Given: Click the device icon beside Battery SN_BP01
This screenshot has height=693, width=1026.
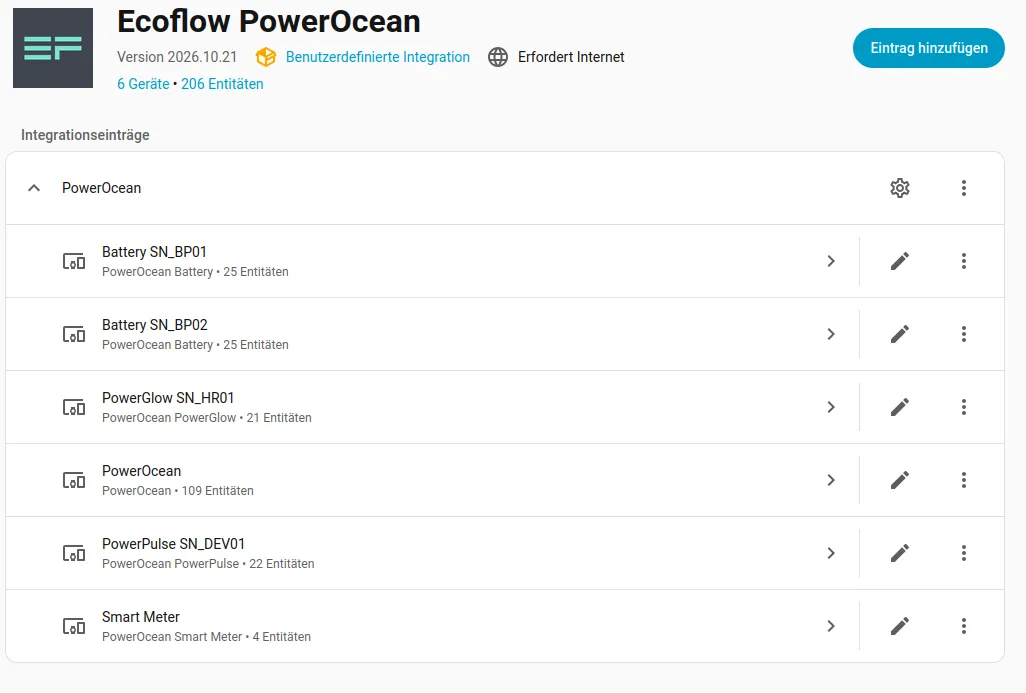Looking at the screenshot, I should (x=74, y=261).
